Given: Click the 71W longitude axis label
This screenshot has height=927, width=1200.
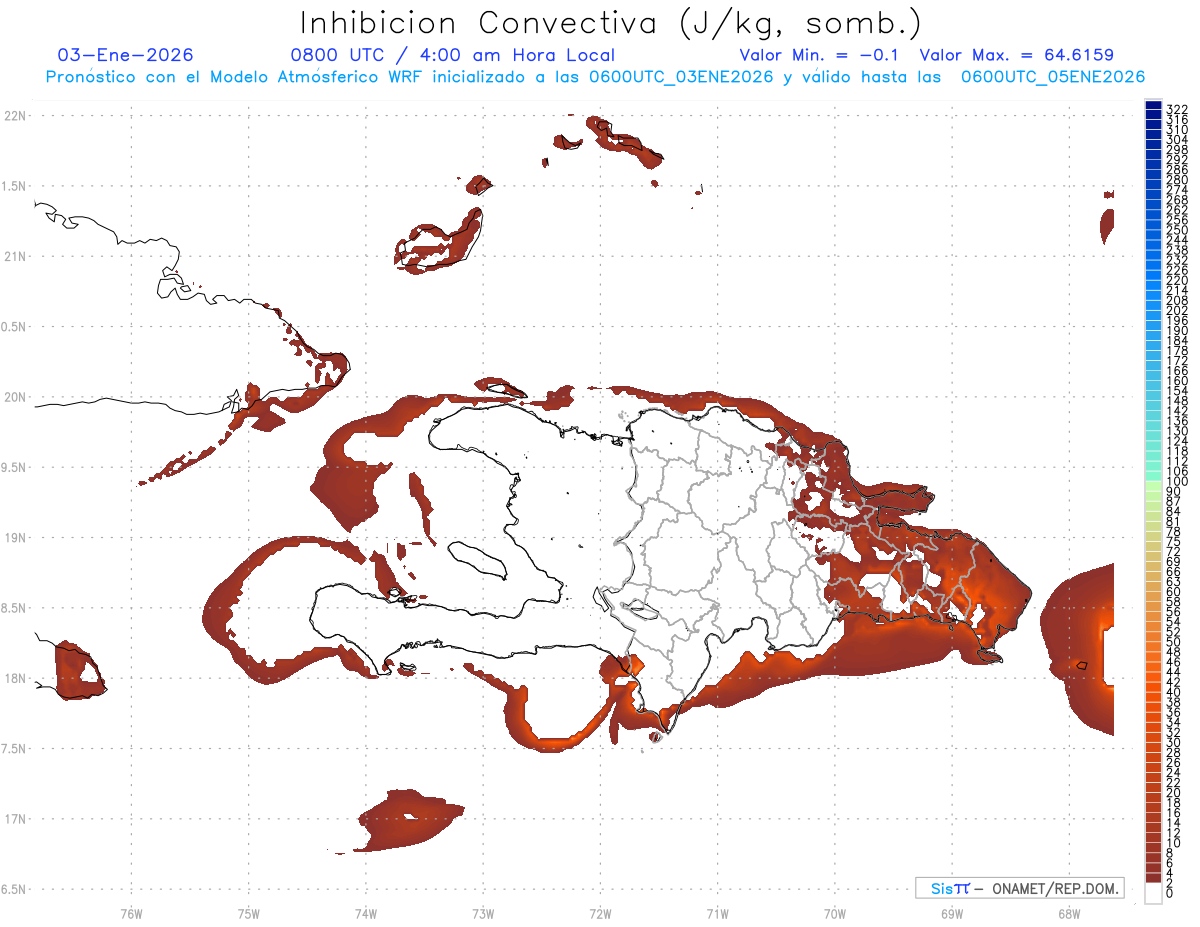Looking at the screenshot, I should coord(717,913).
